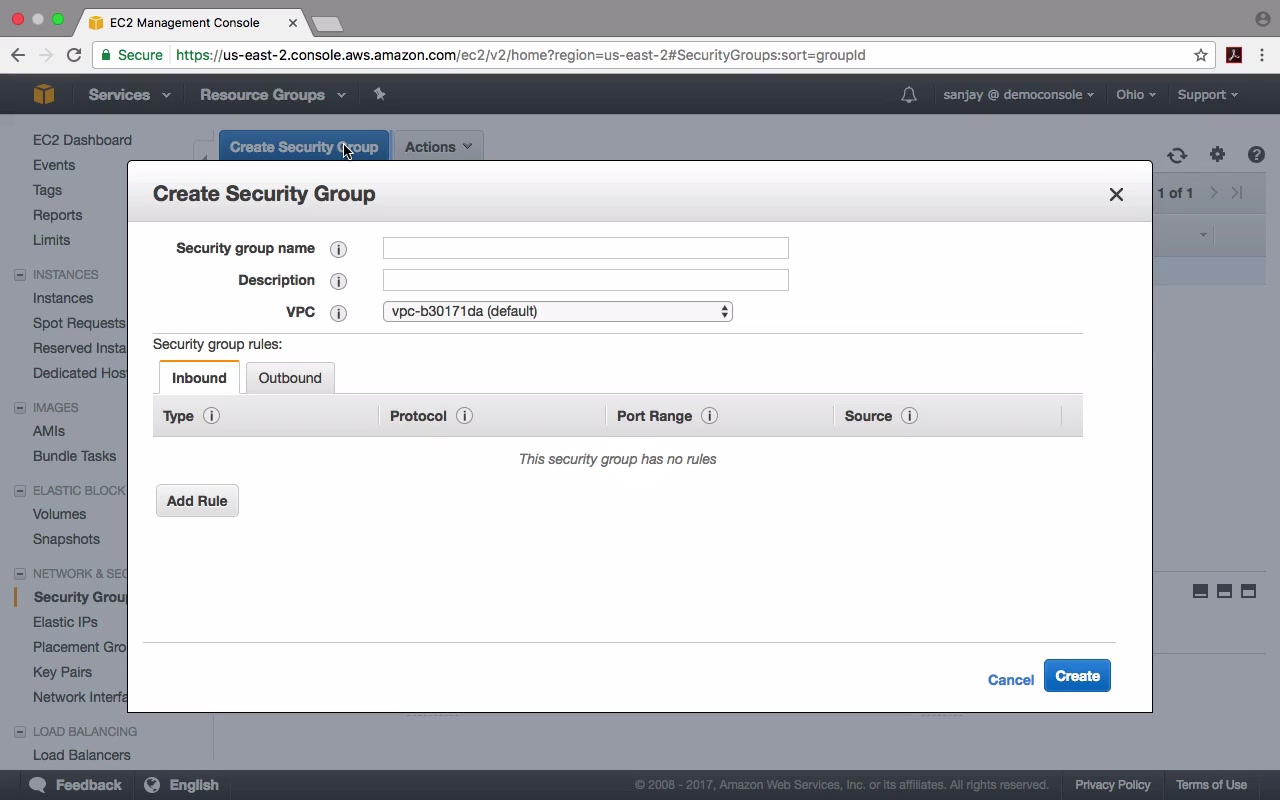Open Snapshots in the sidebar
The image size is (1280, 800).
tap(66, 539)
